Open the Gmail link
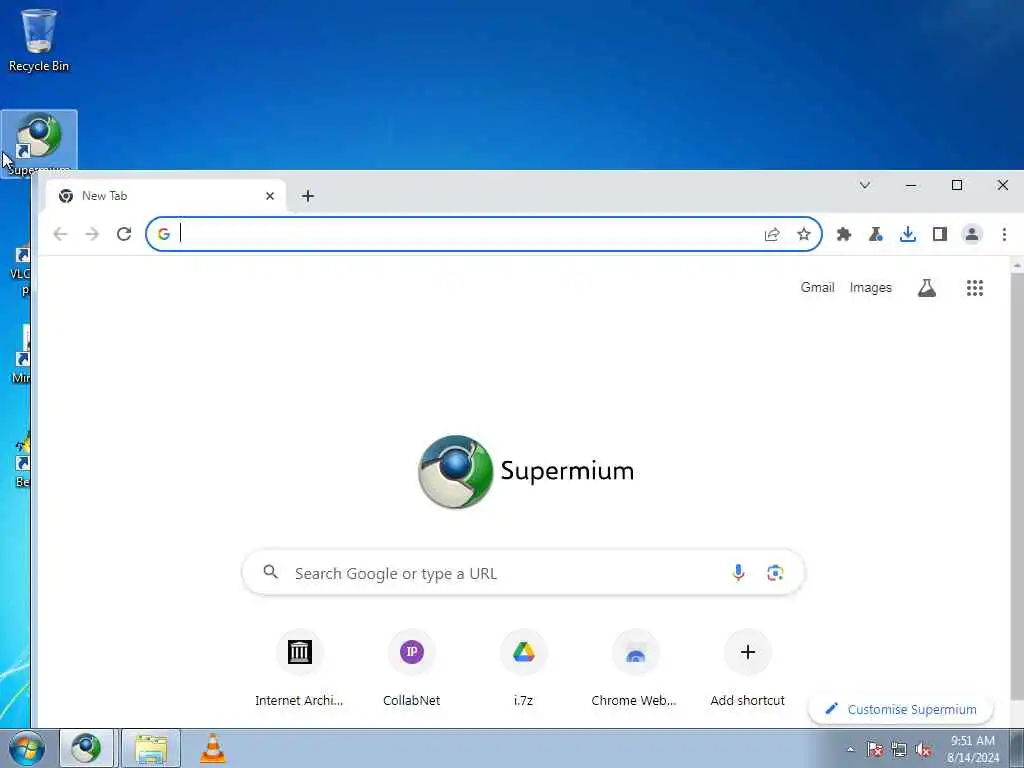This screenshot has width=1024, height=768. pyautogui.click(x=818, y=287)
